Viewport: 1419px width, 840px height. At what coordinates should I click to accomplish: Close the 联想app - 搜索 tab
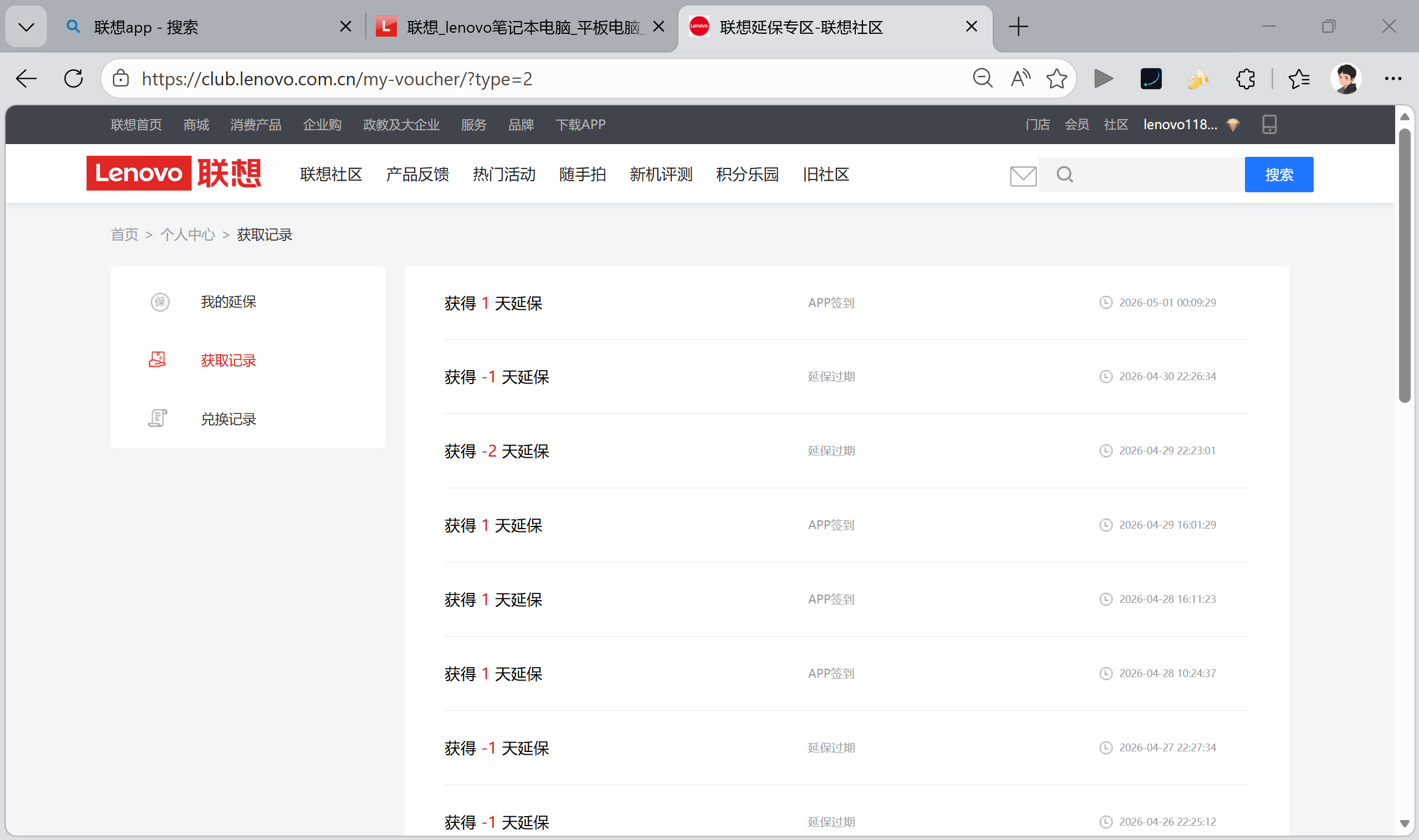pyautogui.click(x=345, y=26)
